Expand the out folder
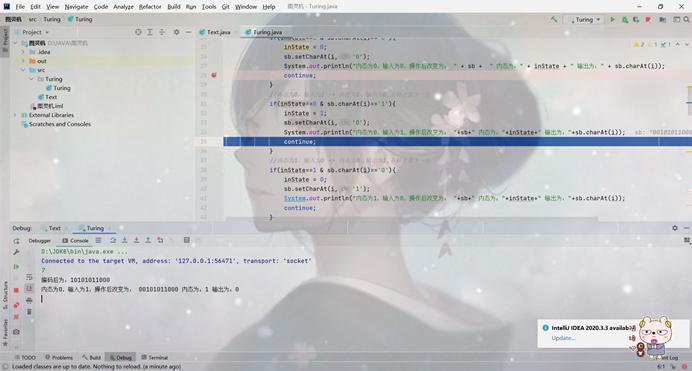Viewport: 692px width, 371px height. click(23, 61)
